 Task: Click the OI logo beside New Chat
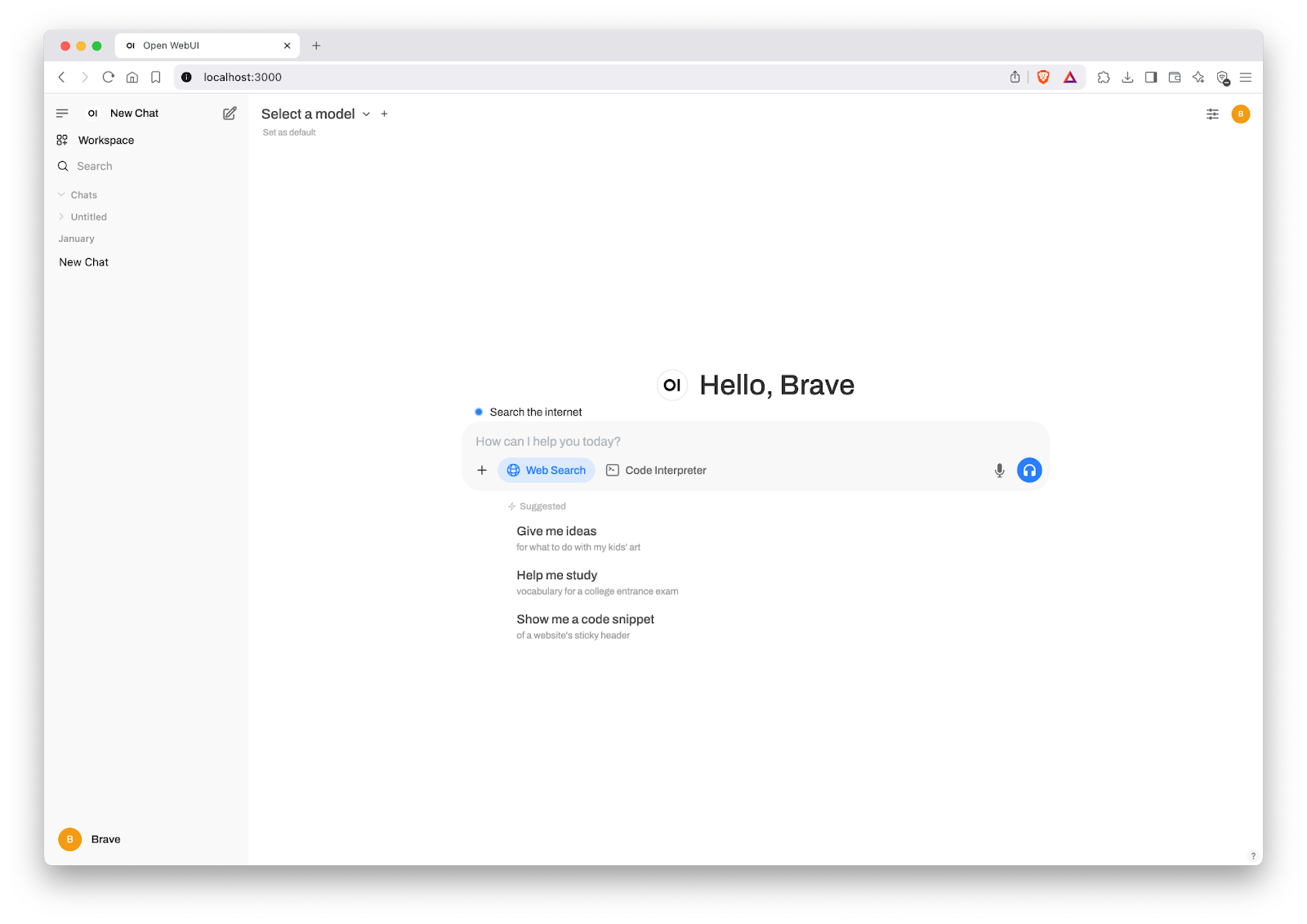93,114
